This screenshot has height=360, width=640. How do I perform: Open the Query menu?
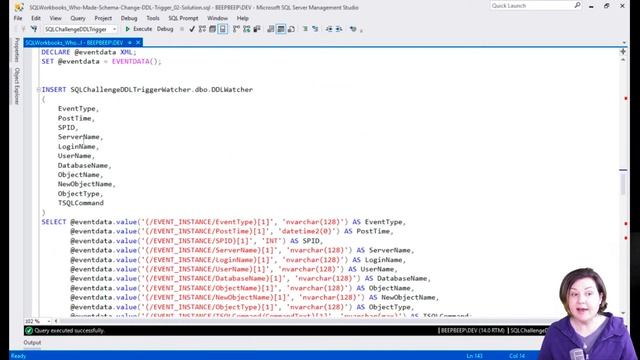78,18
